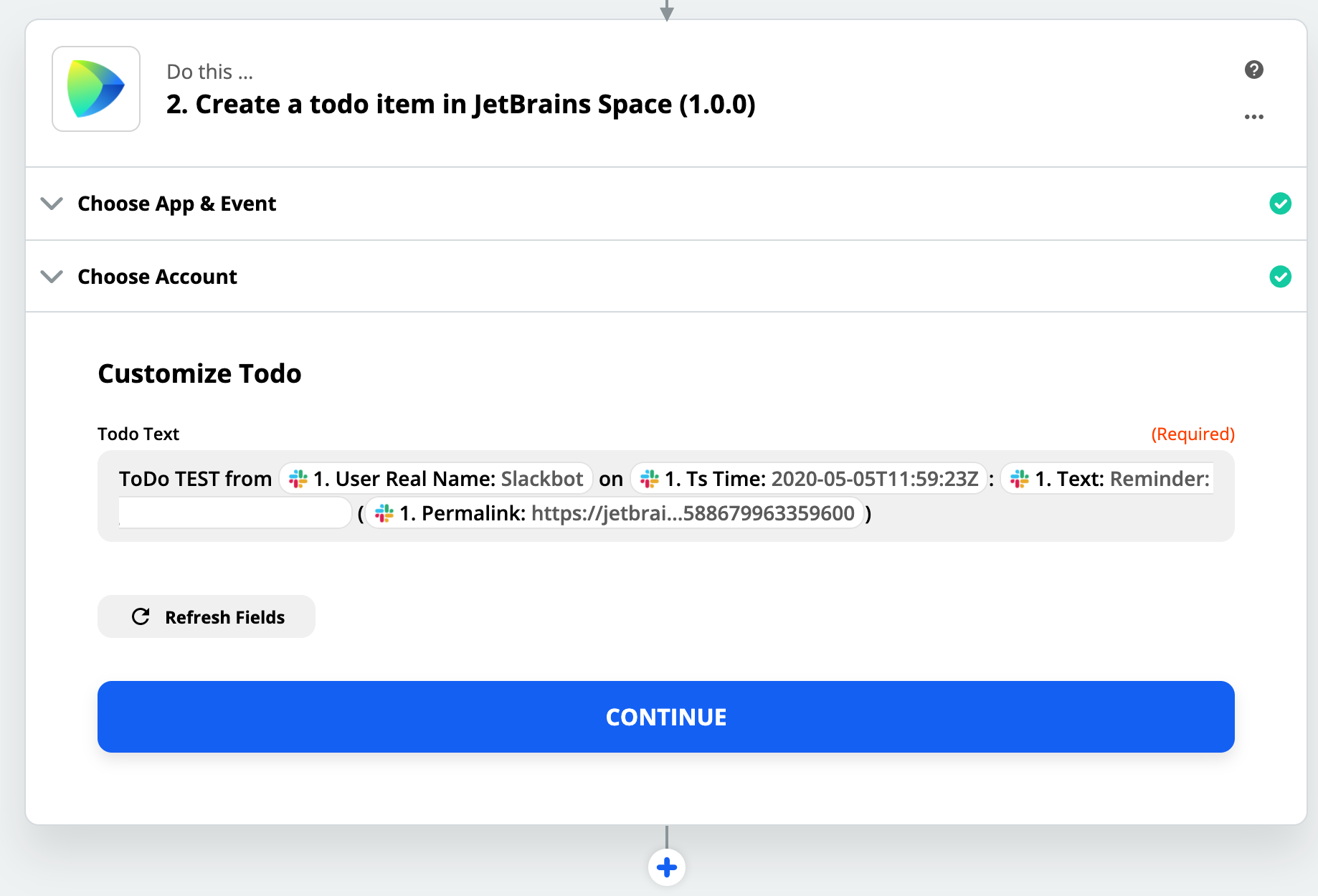The image size is (1318, 896).
Task: Click Slack icon in User Real Name pill
Action: (x=298, y=479)
